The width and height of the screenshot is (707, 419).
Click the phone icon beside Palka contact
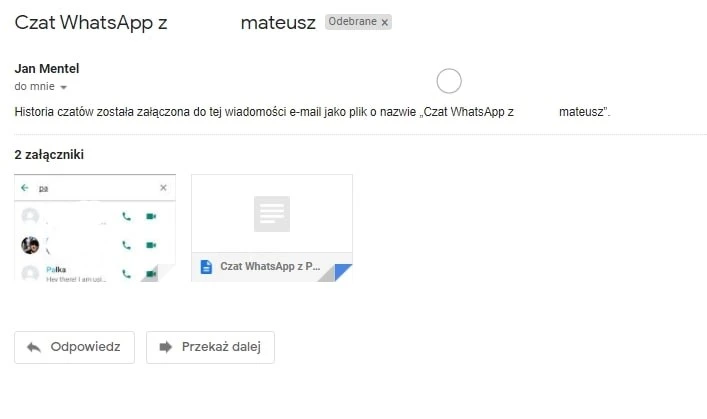pos(126,272)
